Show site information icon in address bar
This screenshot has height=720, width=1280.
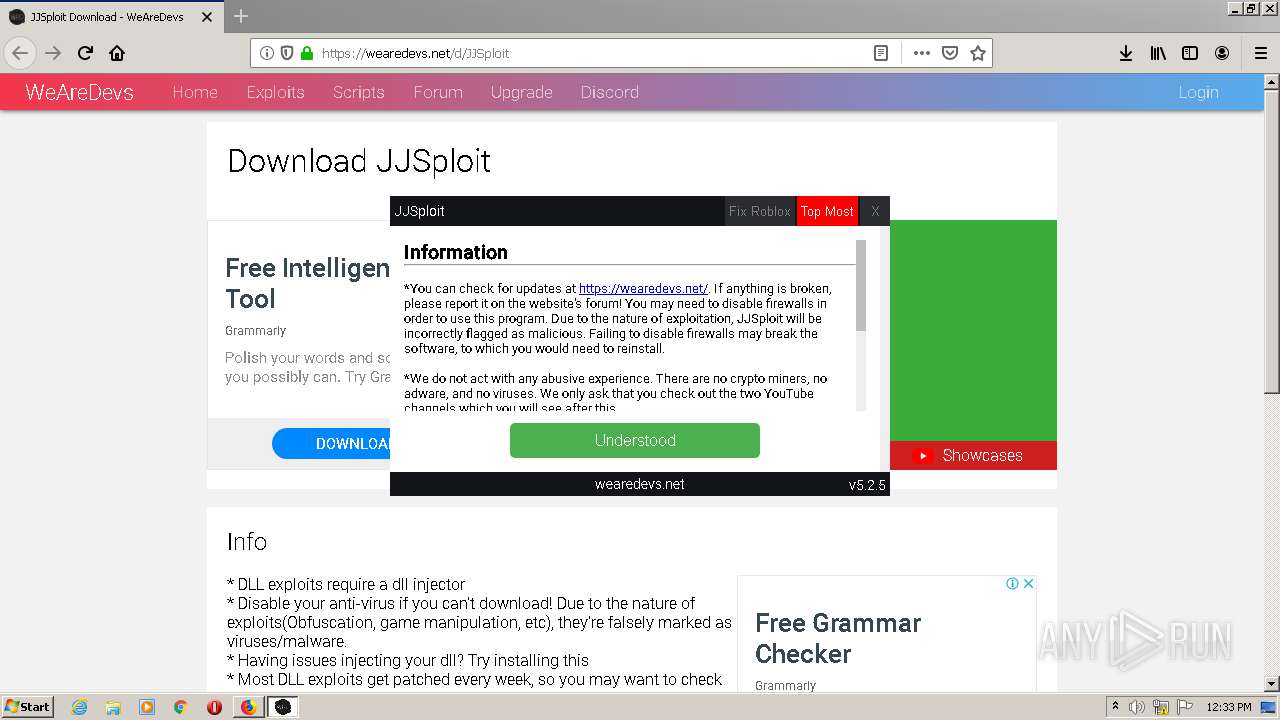point(267,53)
